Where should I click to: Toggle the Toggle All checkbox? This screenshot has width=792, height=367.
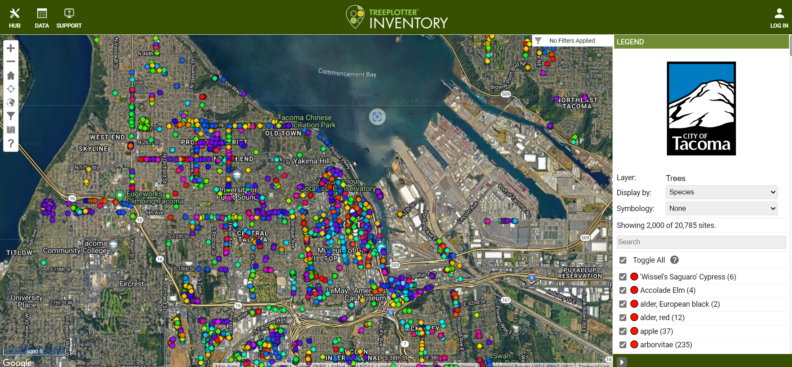pyautogui.click(x=623, y=260)
